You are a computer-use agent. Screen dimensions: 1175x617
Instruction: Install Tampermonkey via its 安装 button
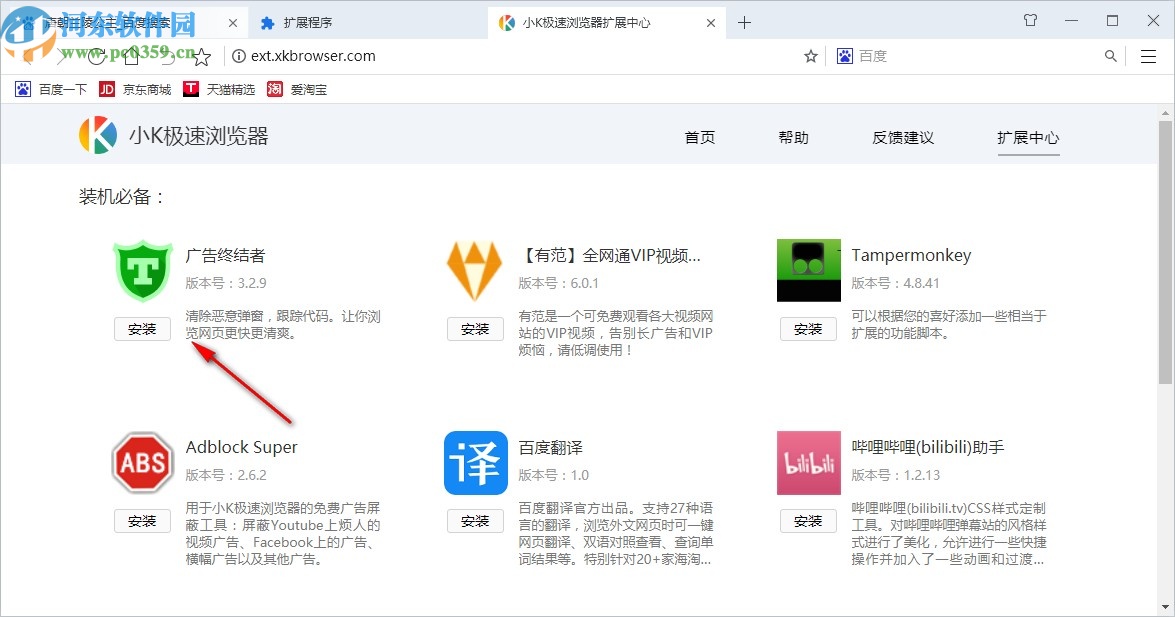pyautogui.click(x=808, y=328)
